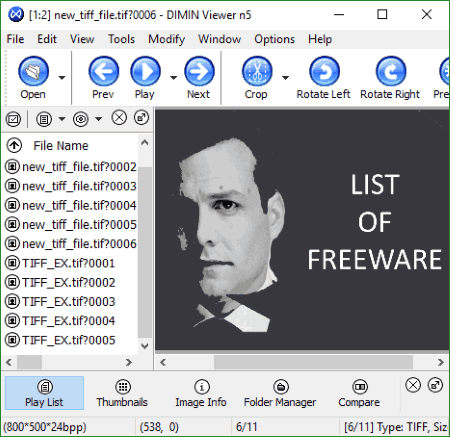
Task: Open the Help menu
Action: coord(320,39)
